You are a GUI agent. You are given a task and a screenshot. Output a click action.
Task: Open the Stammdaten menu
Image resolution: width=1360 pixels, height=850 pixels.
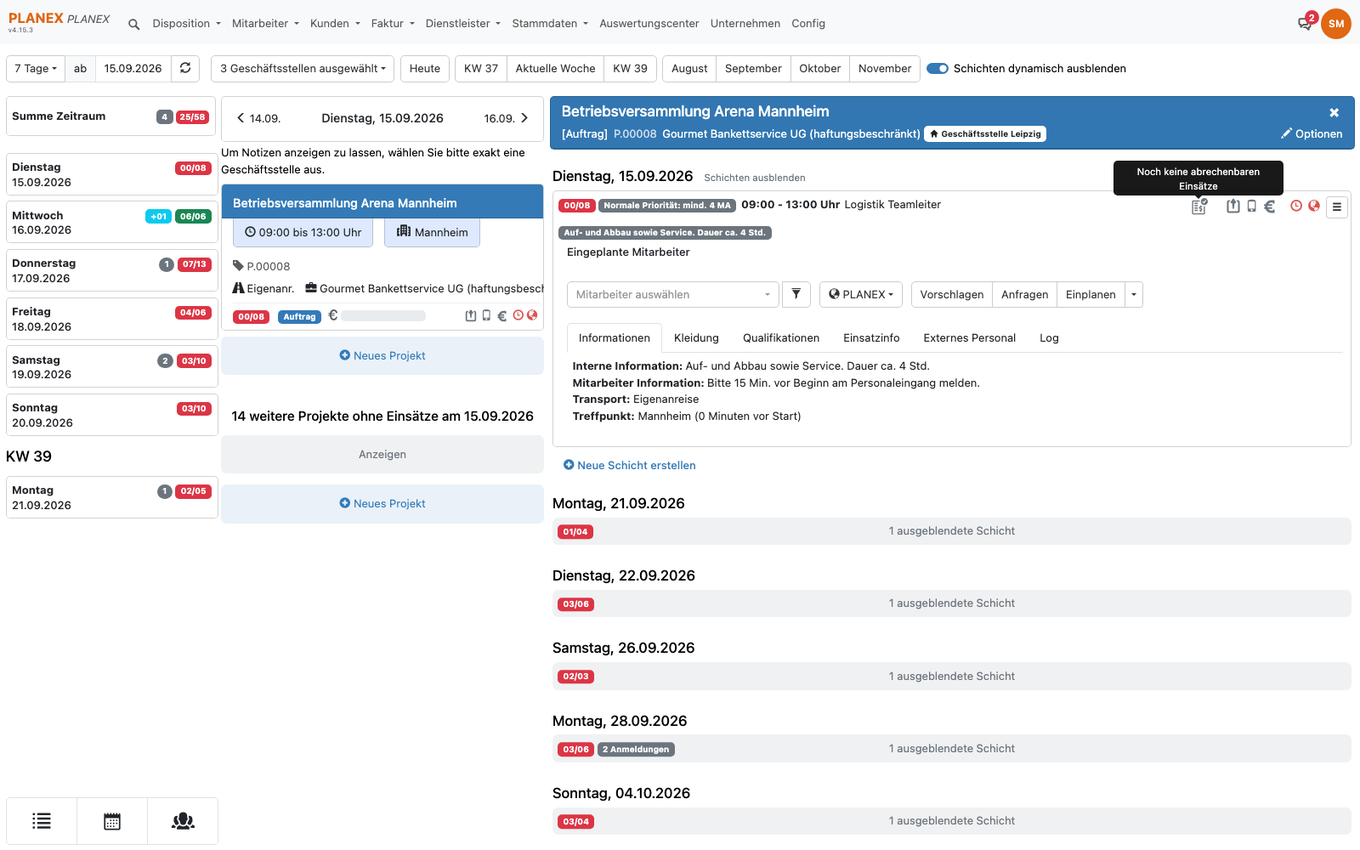549,23
